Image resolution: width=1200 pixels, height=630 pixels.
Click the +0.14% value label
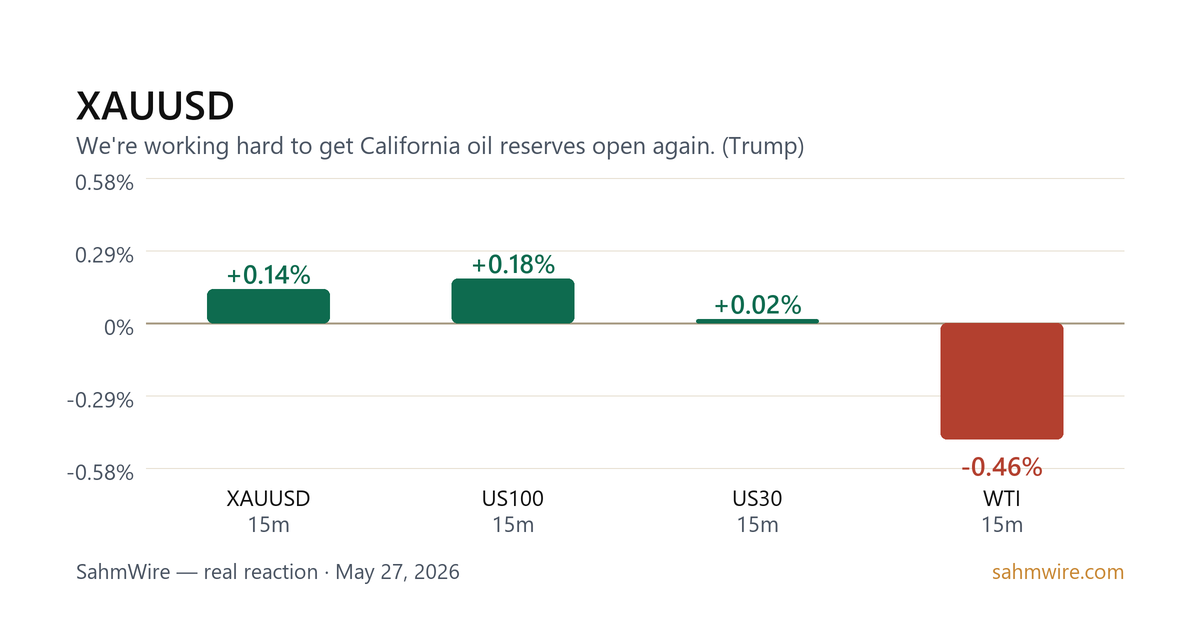click(x=268, y=275)
